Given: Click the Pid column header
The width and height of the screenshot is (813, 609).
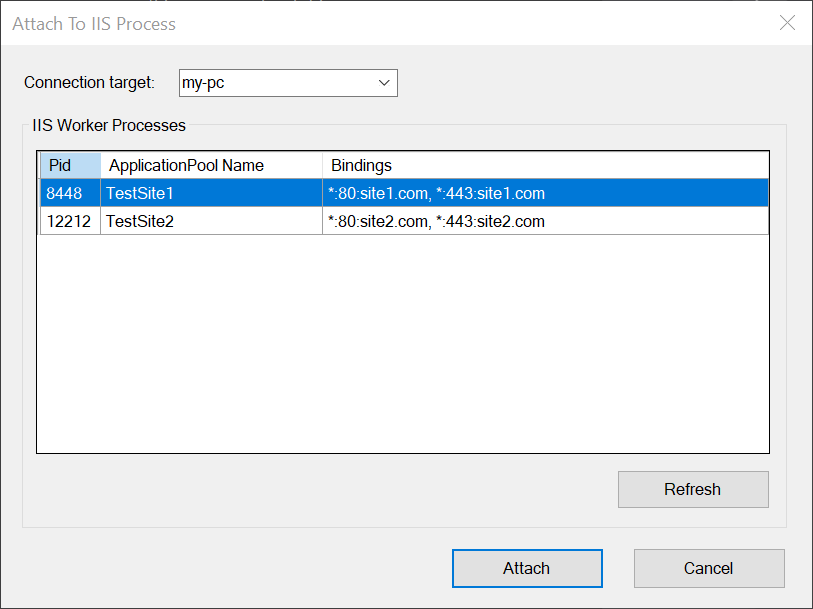Looking at the screenshot, I should pyautogui.click(x=68, y=165).
